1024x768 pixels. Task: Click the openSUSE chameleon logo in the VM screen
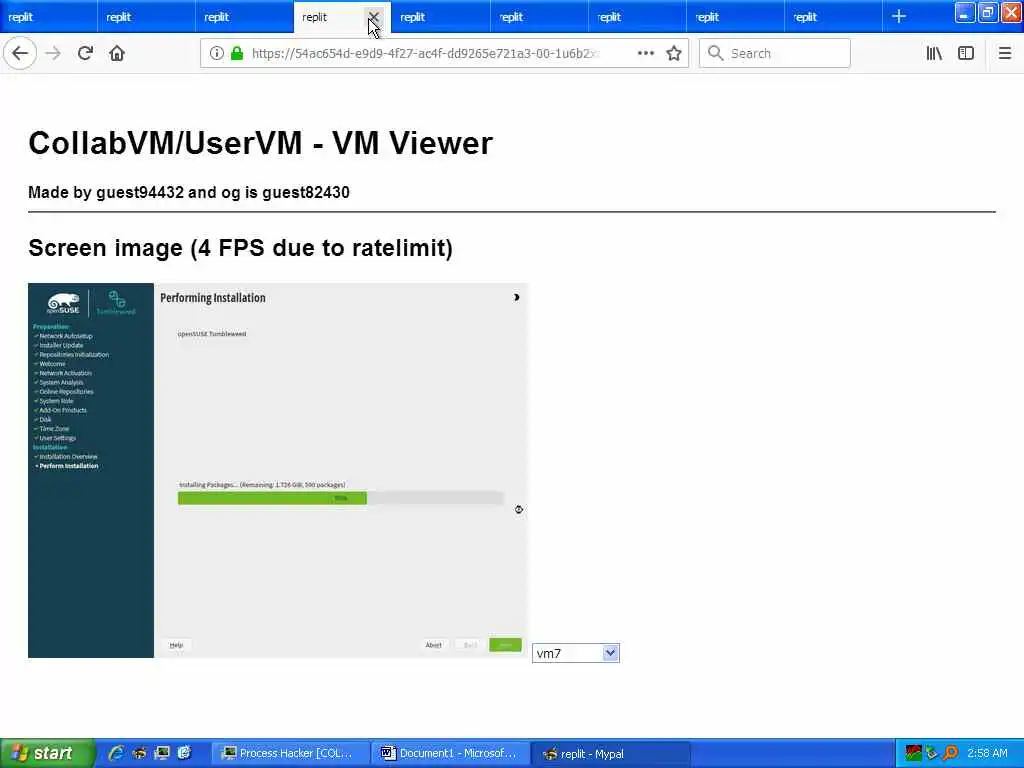[x=63, y=303]
